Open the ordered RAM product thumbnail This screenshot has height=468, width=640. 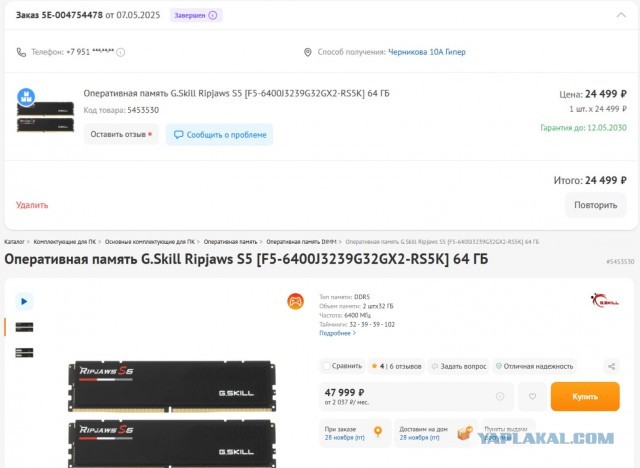(45, 117)
